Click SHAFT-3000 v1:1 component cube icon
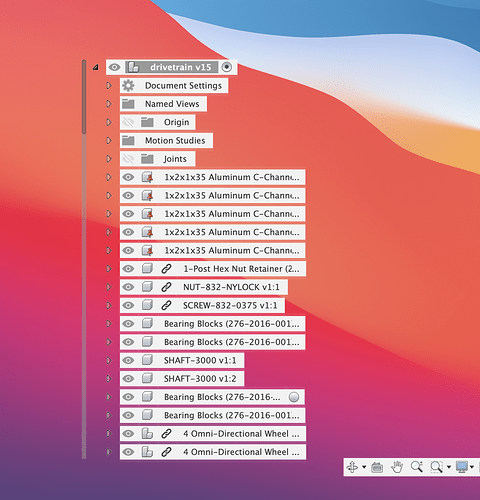 pos(147,360)
